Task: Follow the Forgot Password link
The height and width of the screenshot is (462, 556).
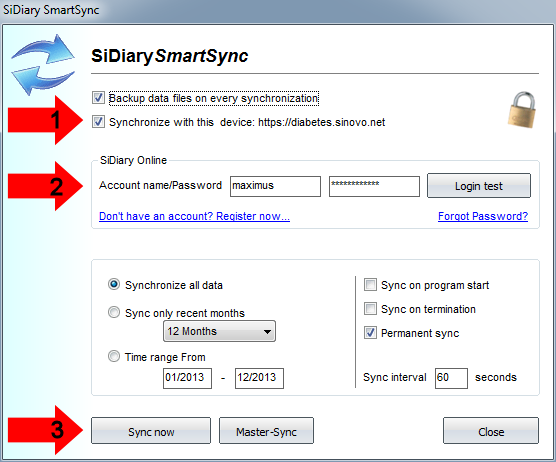Action: pos(483,216)
